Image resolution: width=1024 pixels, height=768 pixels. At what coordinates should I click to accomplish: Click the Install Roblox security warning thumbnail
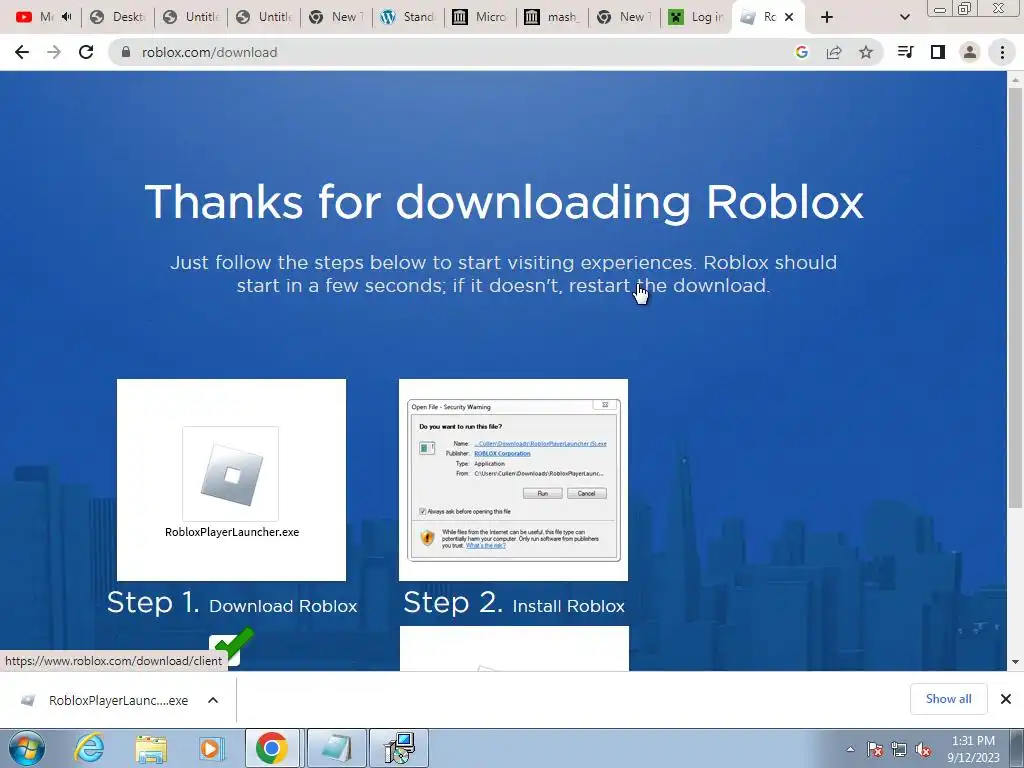[513, 480]
